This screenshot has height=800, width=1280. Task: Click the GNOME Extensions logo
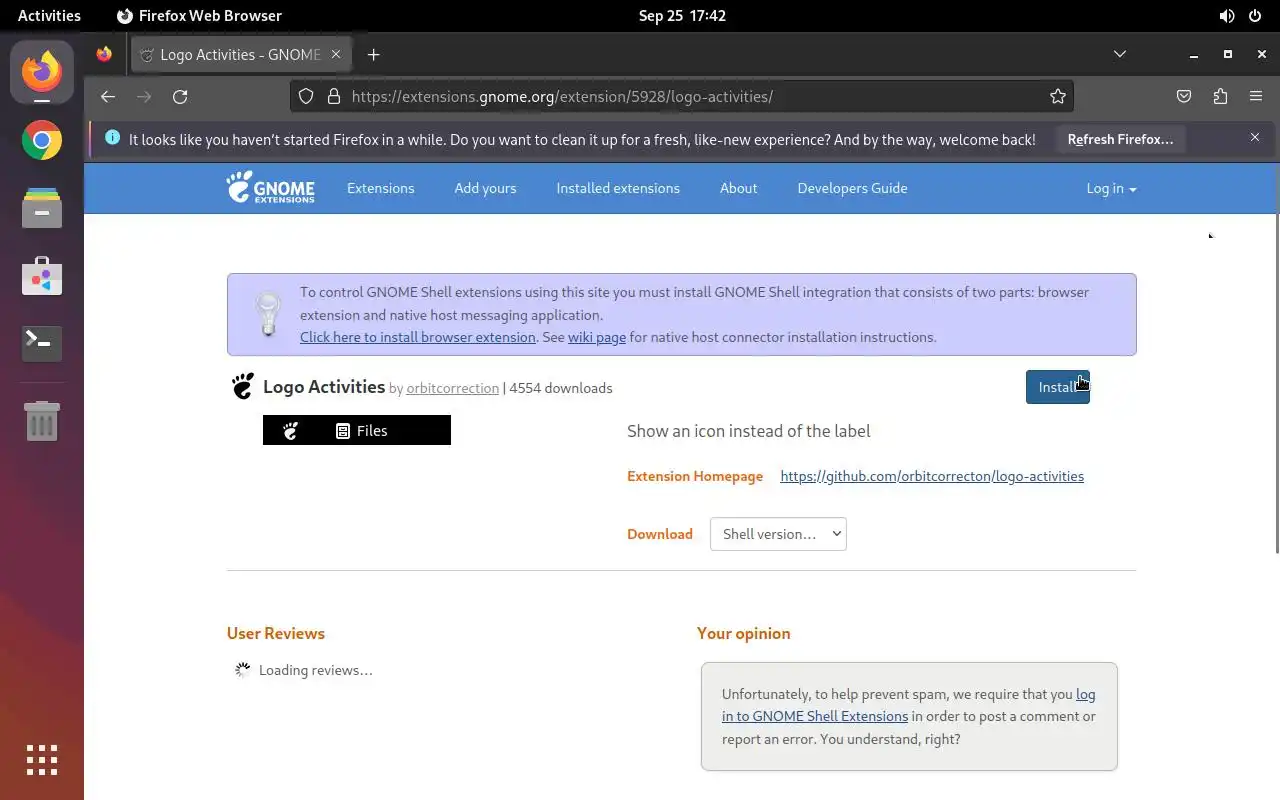[x=270, y=187]
